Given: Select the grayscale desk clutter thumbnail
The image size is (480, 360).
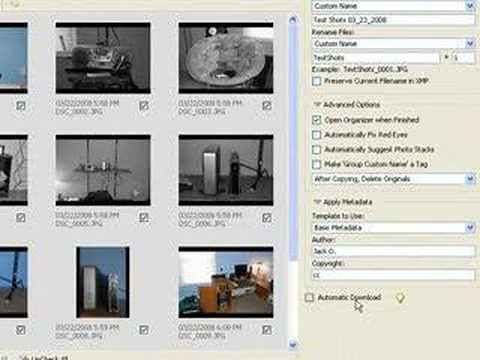Looking at the screenshot, I should point(103,58).
